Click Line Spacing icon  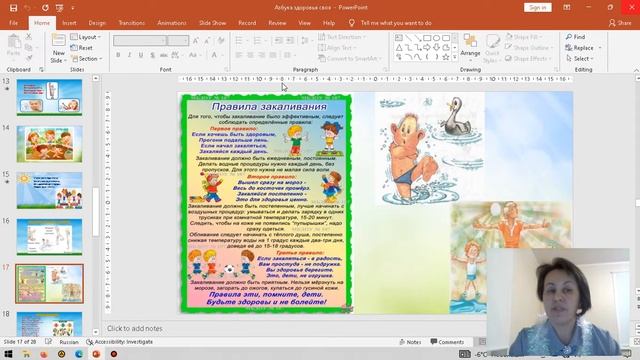[x=305, y=40]
